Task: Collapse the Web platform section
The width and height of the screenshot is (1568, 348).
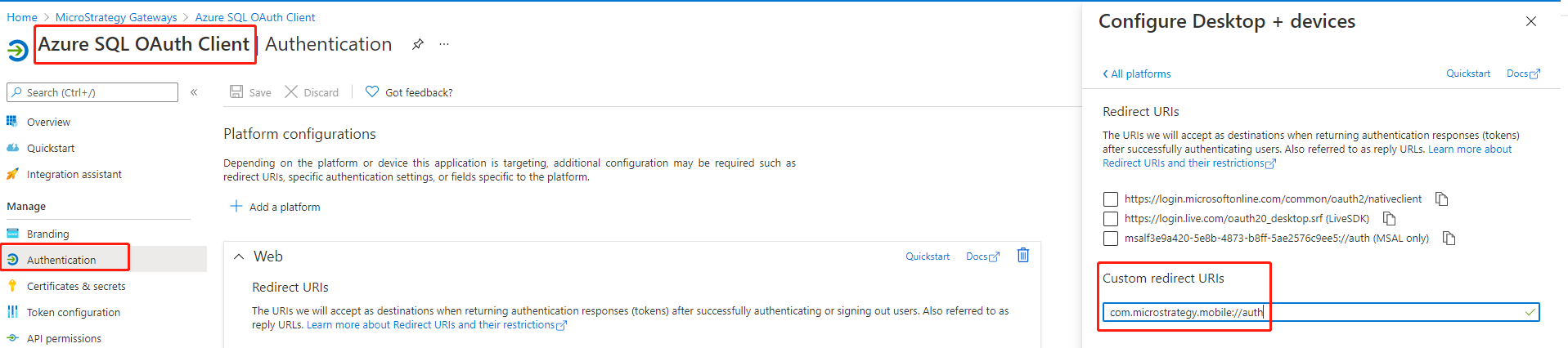Action: [x=239, y=257]
